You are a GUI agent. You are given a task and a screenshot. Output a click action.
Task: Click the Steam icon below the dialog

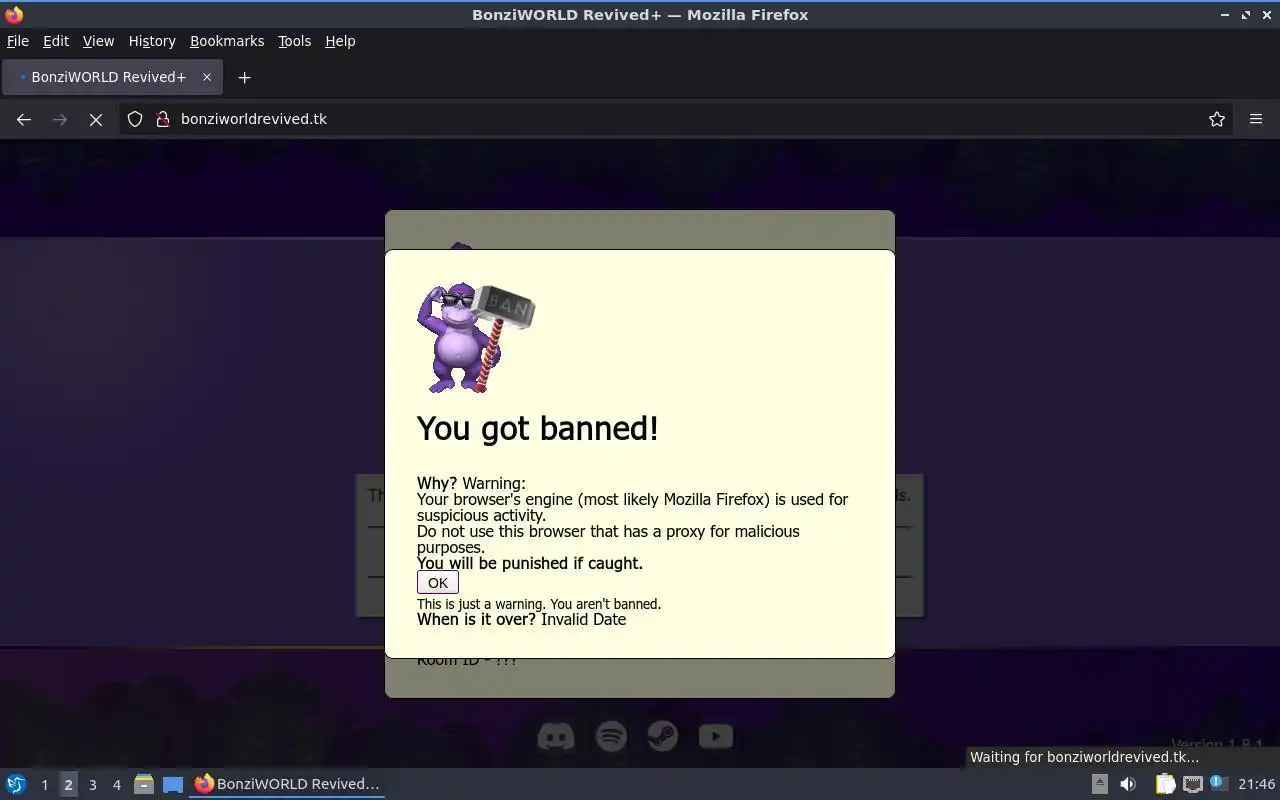[662, 737]
